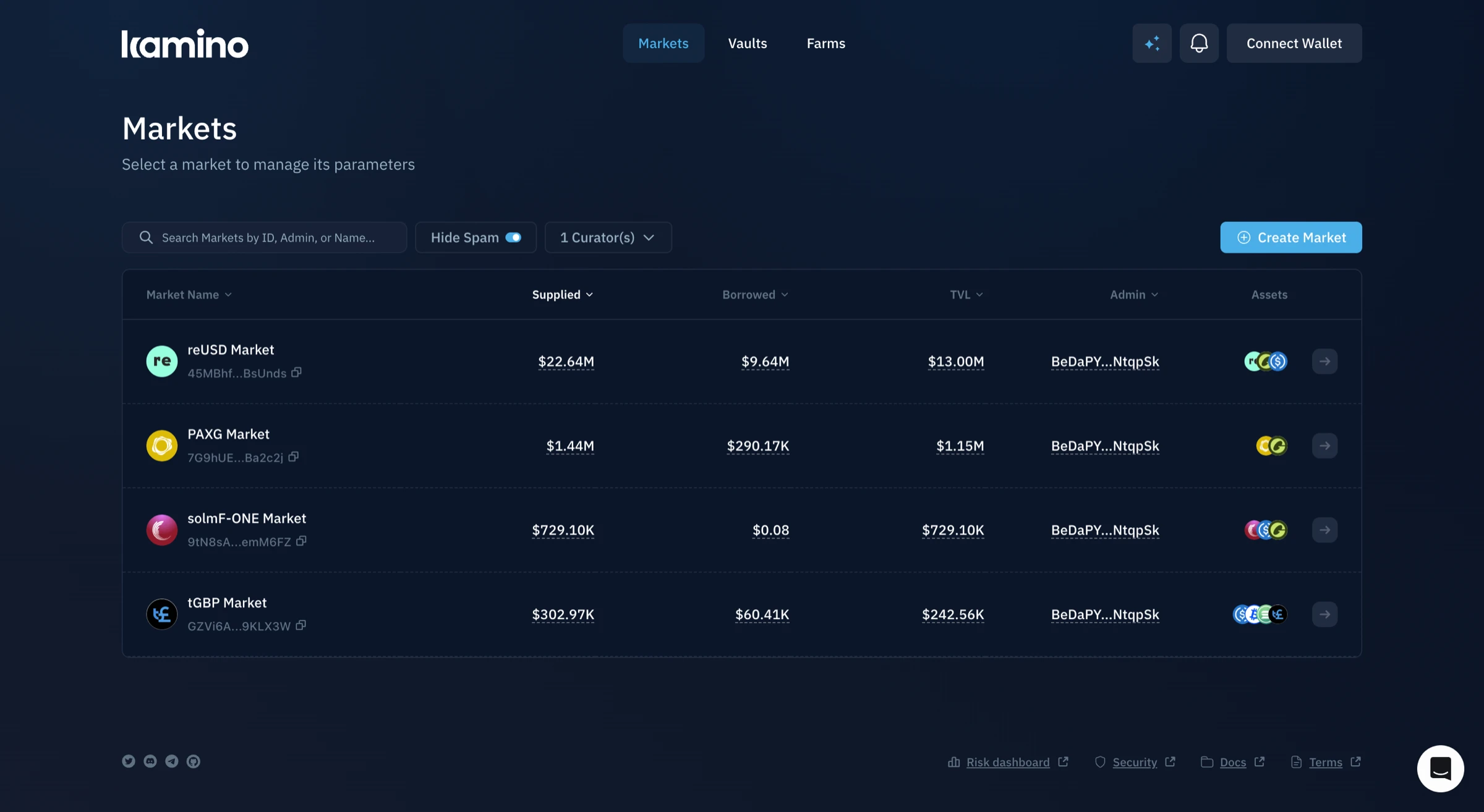
Task: Click the reUSD Market admin address BeDaPY...NtqpSk
Action: 1105,362
